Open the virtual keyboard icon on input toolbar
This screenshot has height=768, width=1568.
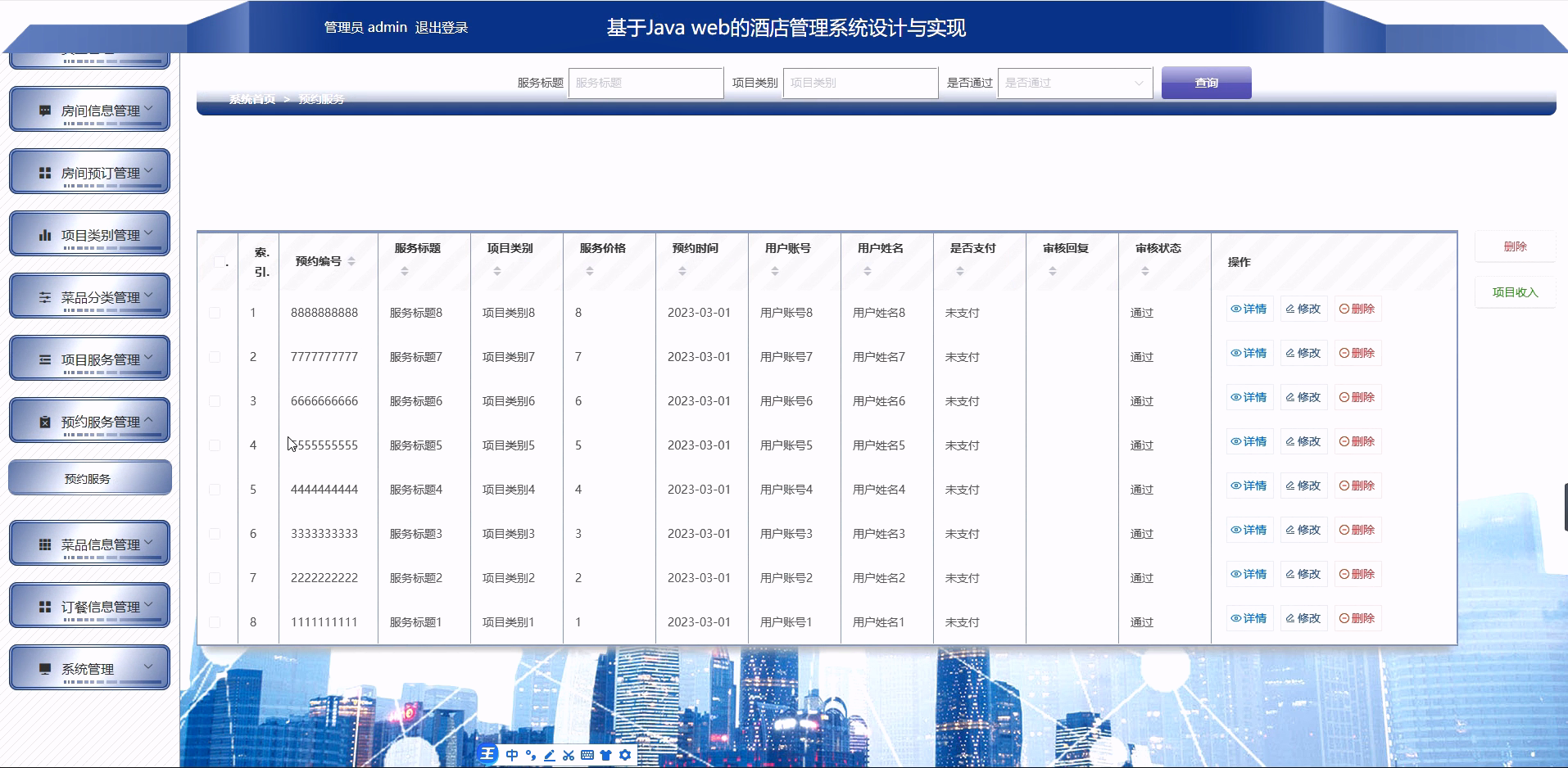(x=587, y=755)
